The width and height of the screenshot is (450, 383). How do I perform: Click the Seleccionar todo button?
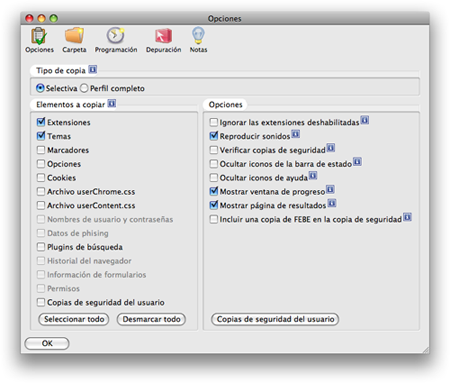pyautogui.click(x=74, y=319)
